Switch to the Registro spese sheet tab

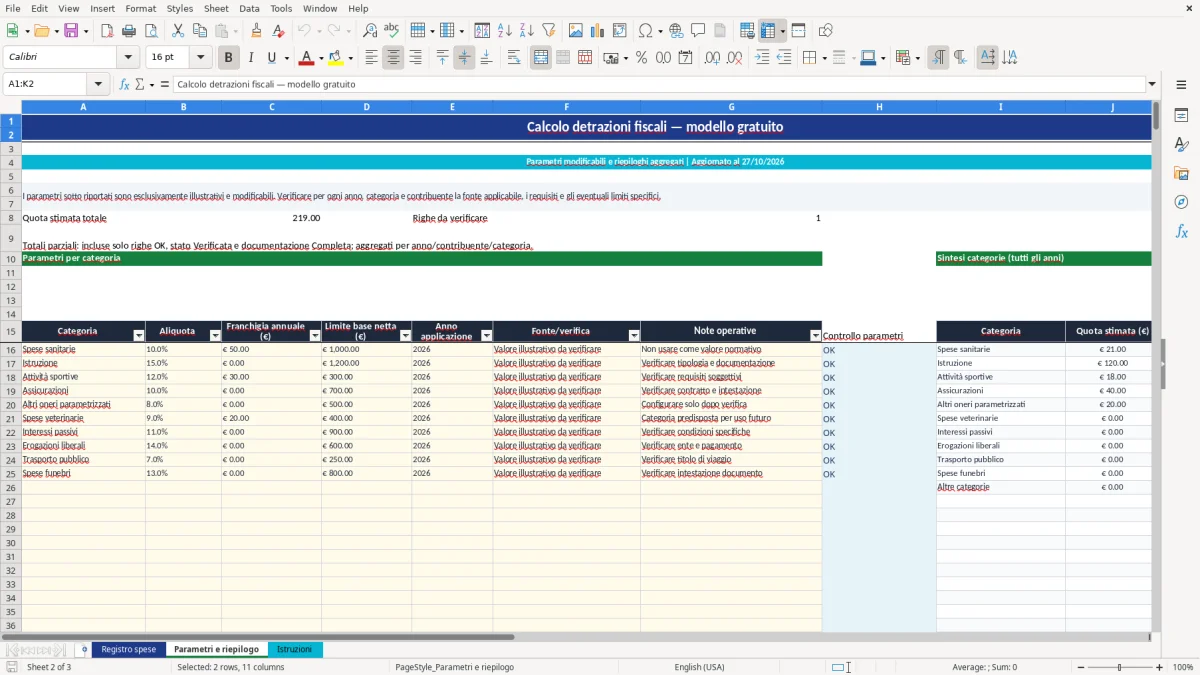(129, 649)
